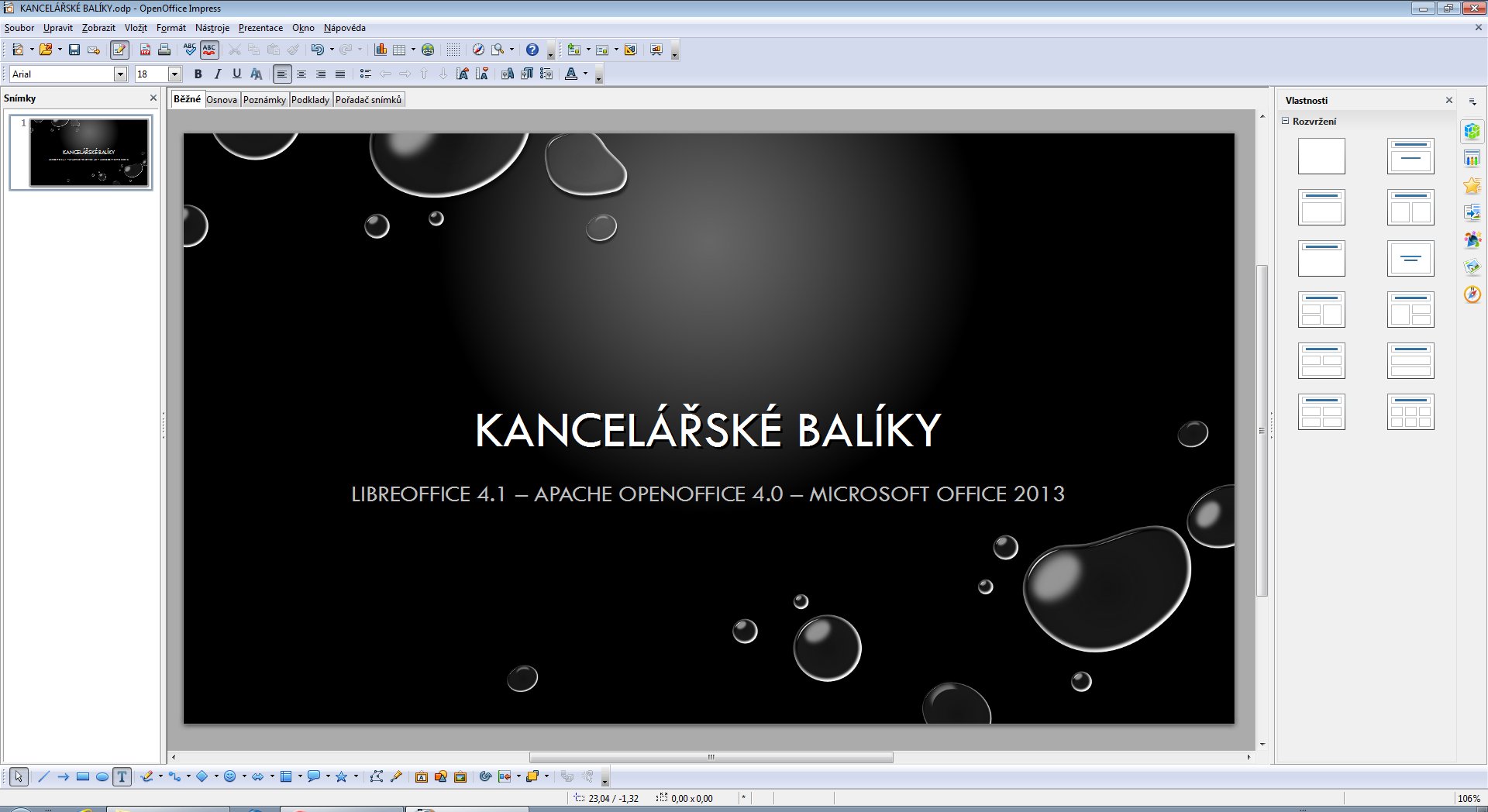The width and height of the screenshot is (1488, 812).
Task: Click the vertical scrollbar beside the slide
Action: [x=1262, y=430]
